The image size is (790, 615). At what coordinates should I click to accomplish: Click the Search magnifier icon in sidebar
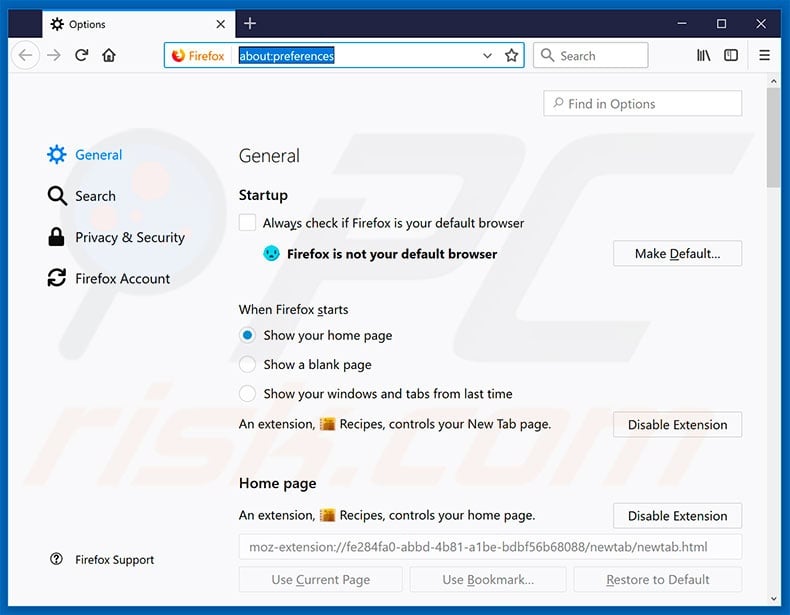point(57,196)
